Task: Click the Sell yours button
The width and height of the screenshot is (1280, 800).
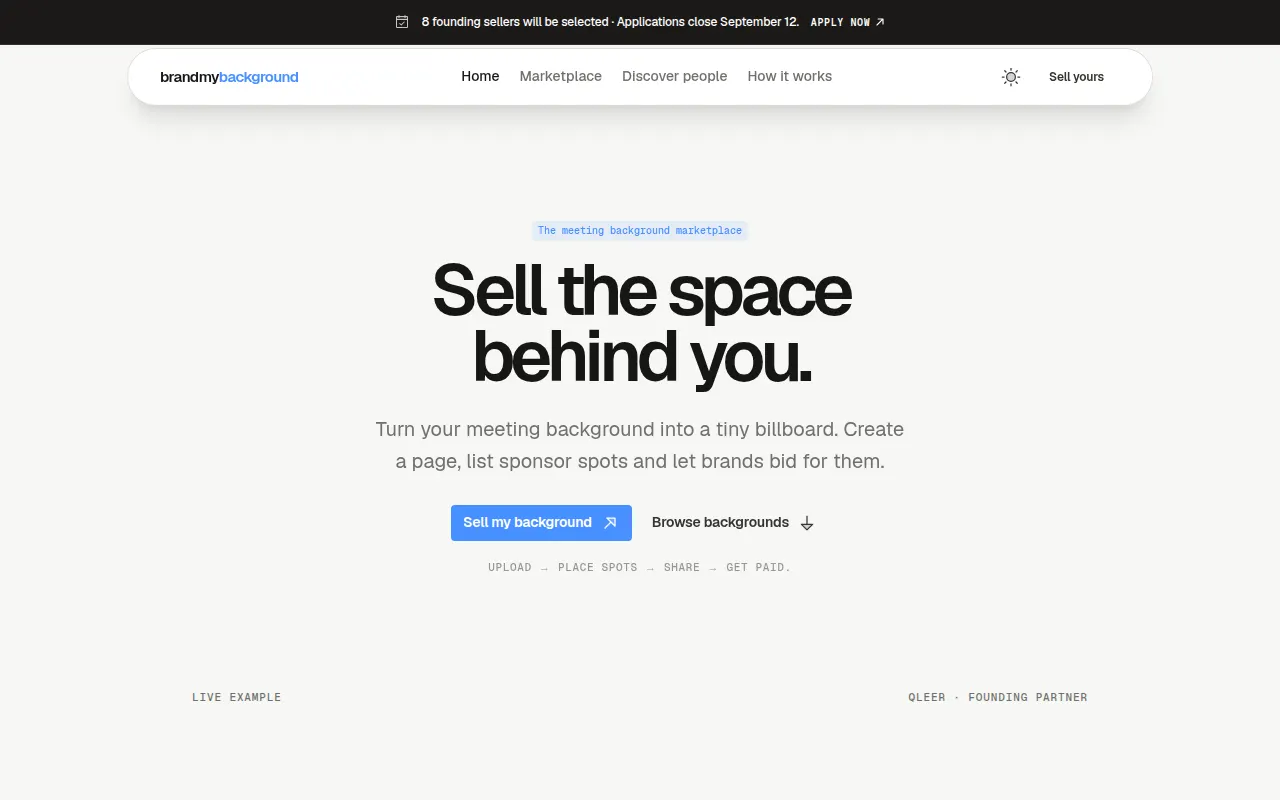Action: [x=1076, y=77]
